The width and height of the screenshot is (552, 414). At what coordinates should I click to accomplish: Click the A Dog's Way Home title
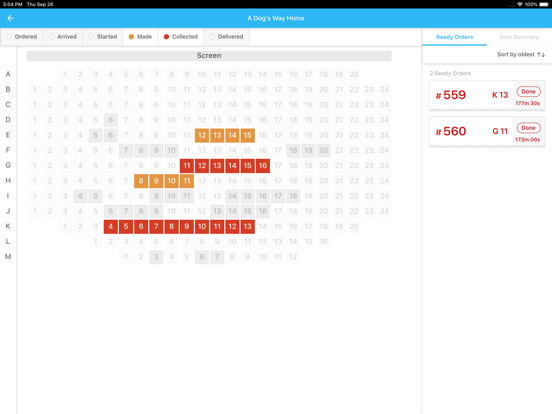(x=276, y=18)
